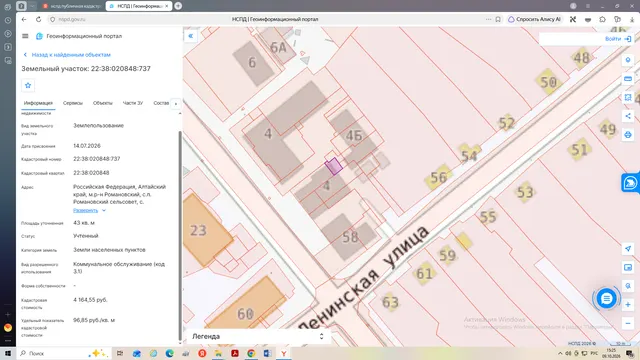The image size is (640, 360).
Task: Add land plot to favorites with star
Action: coord(28,85)
